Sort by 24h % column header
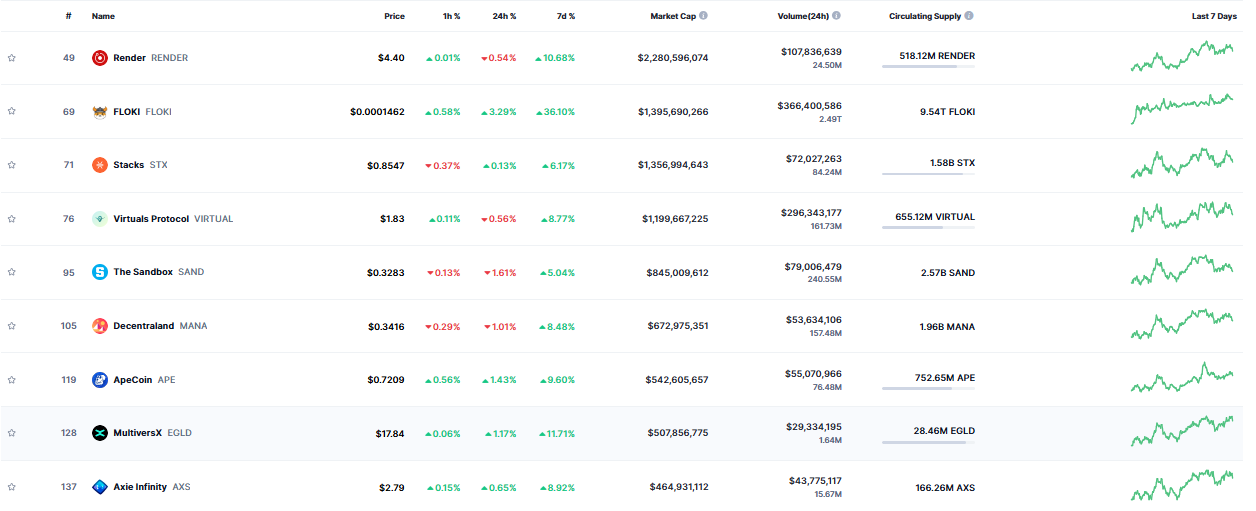The height and width of the screenshot is (511, 1256). (x=504, y=16)
